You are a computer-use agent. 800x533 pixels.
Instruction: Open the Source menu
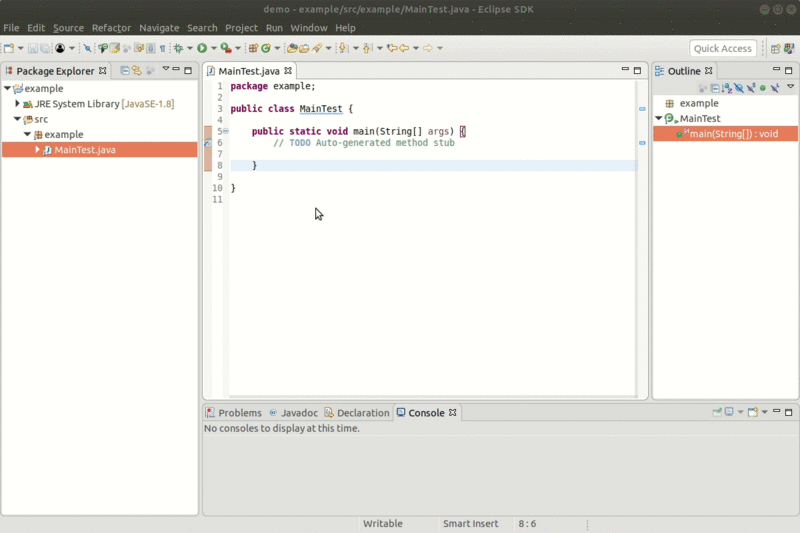click(x=68, y=28)
